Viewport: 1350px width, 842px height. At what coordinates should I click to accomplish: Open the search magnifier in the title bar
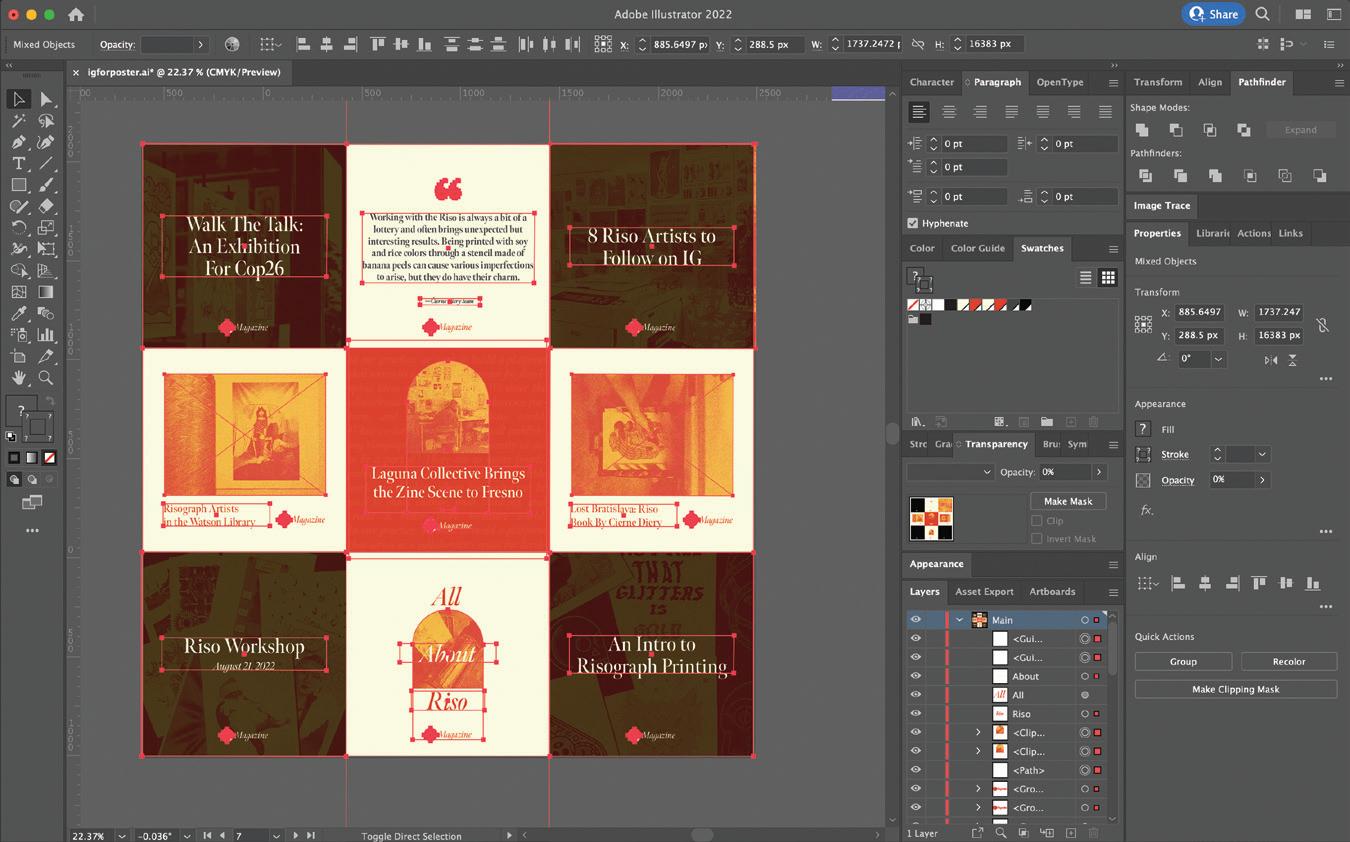click(x=1263, y=14)
